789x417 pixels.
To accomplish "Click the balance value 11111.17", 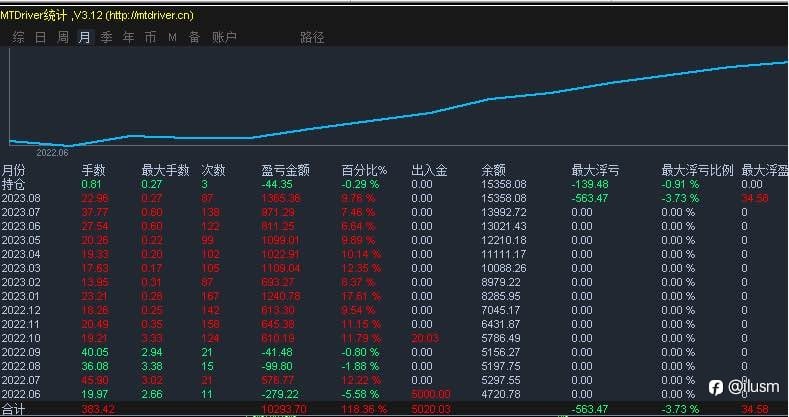I will click(504, 254).
